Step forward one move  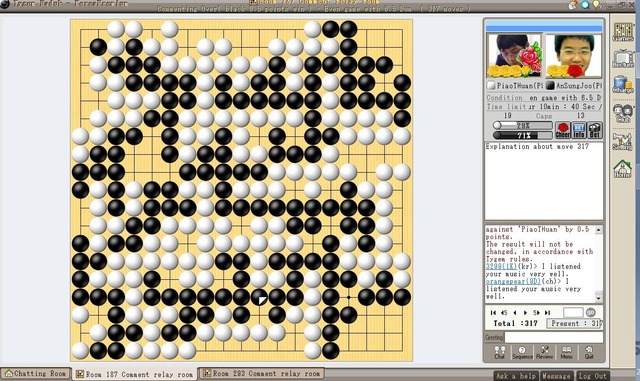525,312
